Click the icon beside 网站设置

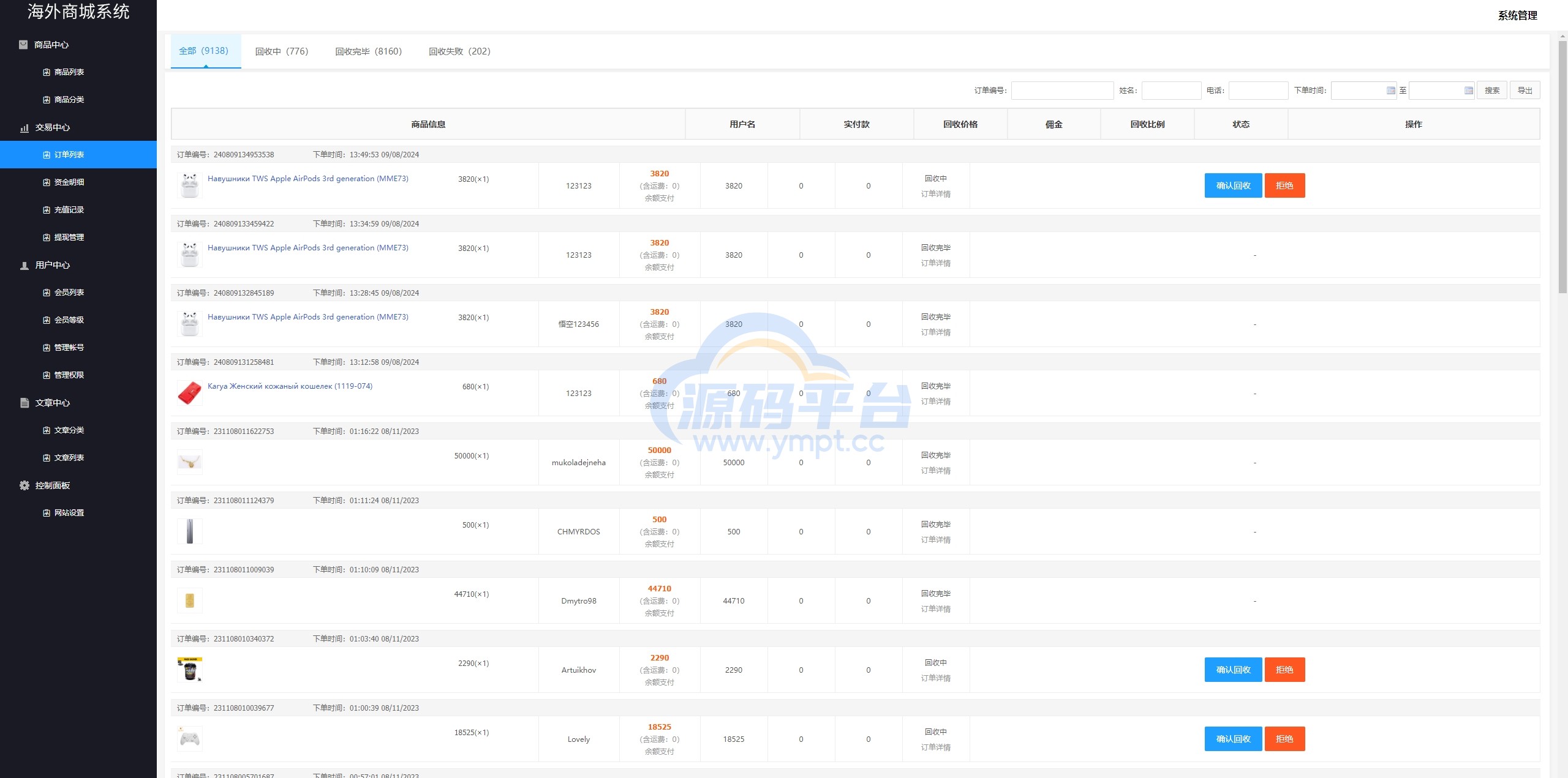(47, 513)
